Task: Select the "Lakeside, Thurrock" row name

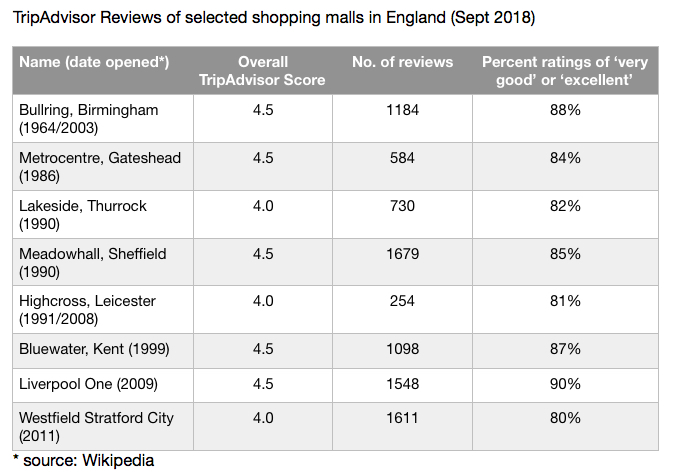Action: pyautogui.click(x=83, y=214)
